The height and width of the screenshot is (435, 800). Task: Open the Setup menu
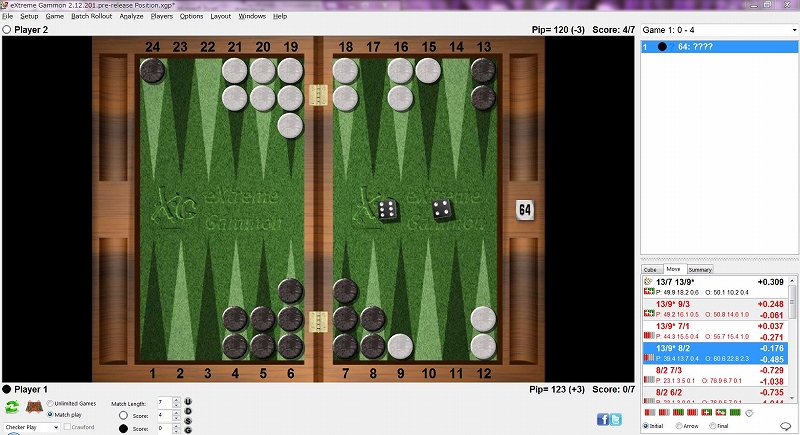pos(29,16)
